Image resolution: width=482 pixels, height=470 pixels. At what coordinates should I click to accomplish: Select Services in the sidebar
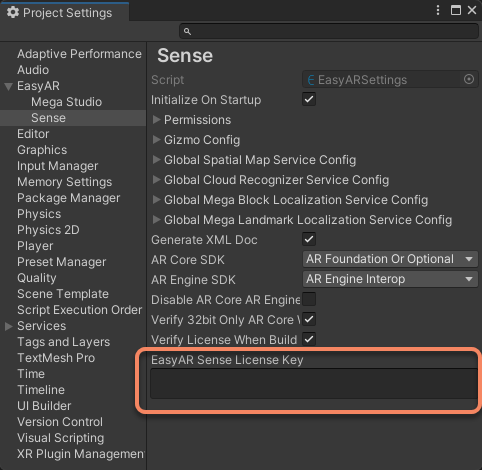[x=42, y=326]
